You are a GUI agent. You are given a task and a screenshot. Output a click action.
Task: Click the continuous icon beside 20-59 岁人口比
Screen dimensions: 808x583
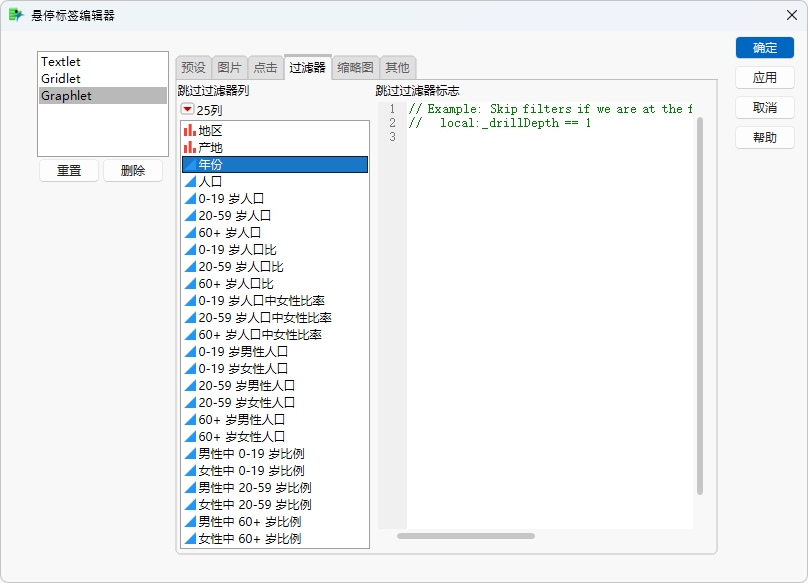(190, 266)
